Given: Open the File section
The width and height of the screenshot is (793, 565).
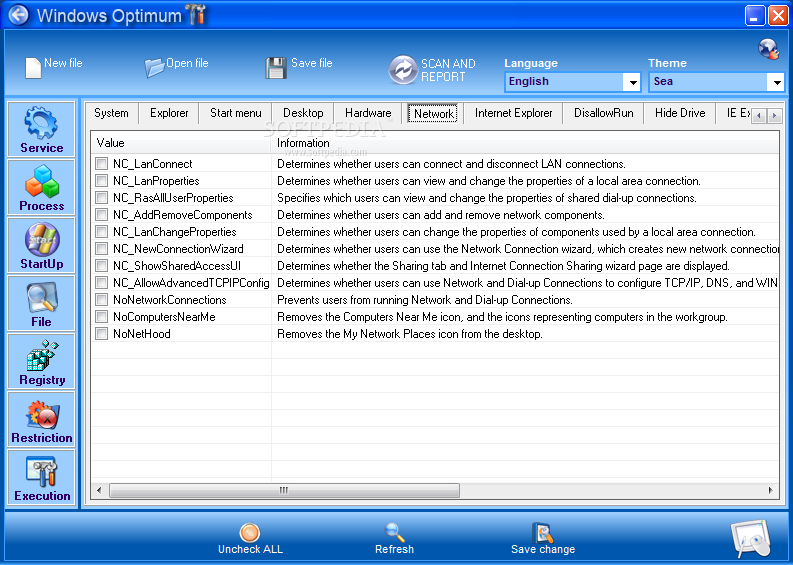Looking at the screenshot, I should [41, 303].
